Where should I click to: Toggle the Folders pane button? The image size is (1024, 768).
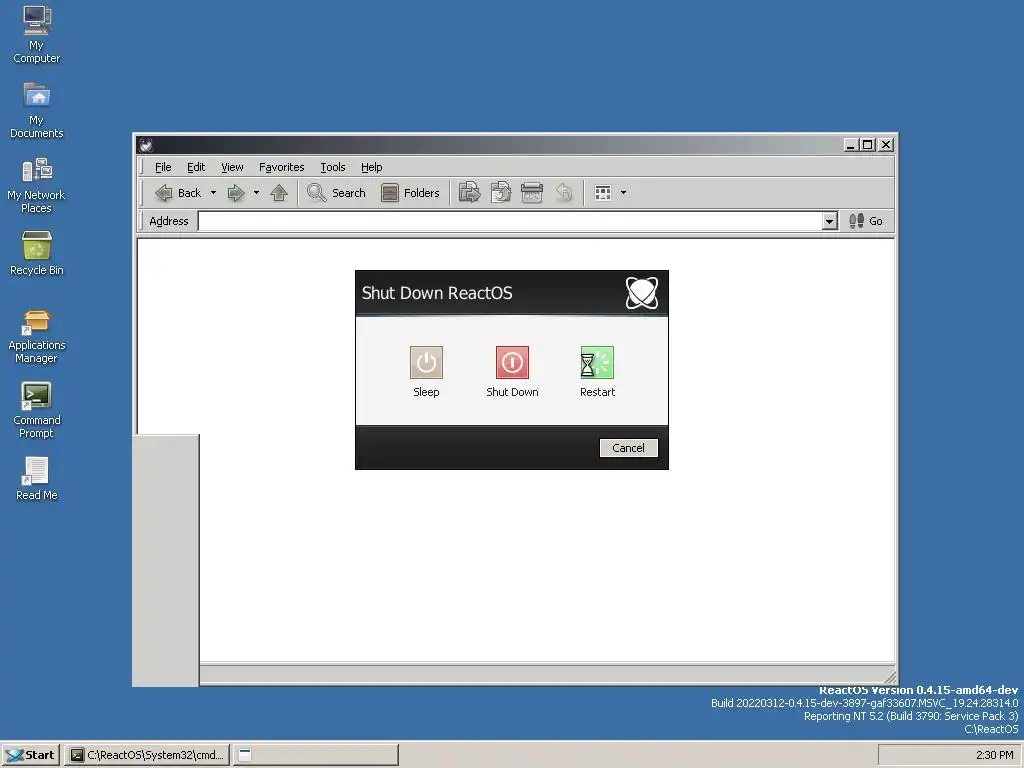tap(410, 193)
